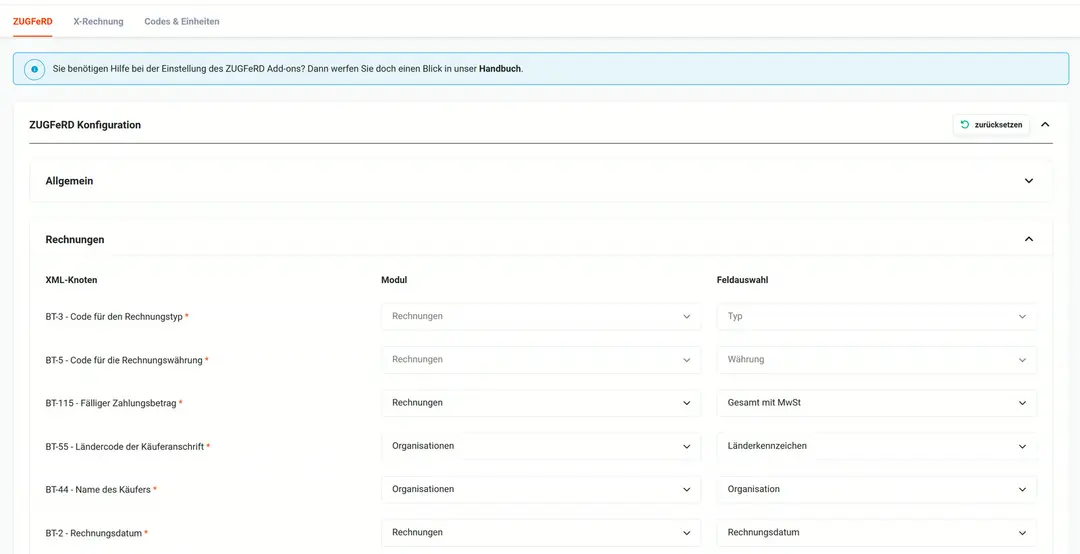The image size is (1080, 554).
Task: Switch to the X-Rechnung tab
Action: click(98, 21)
